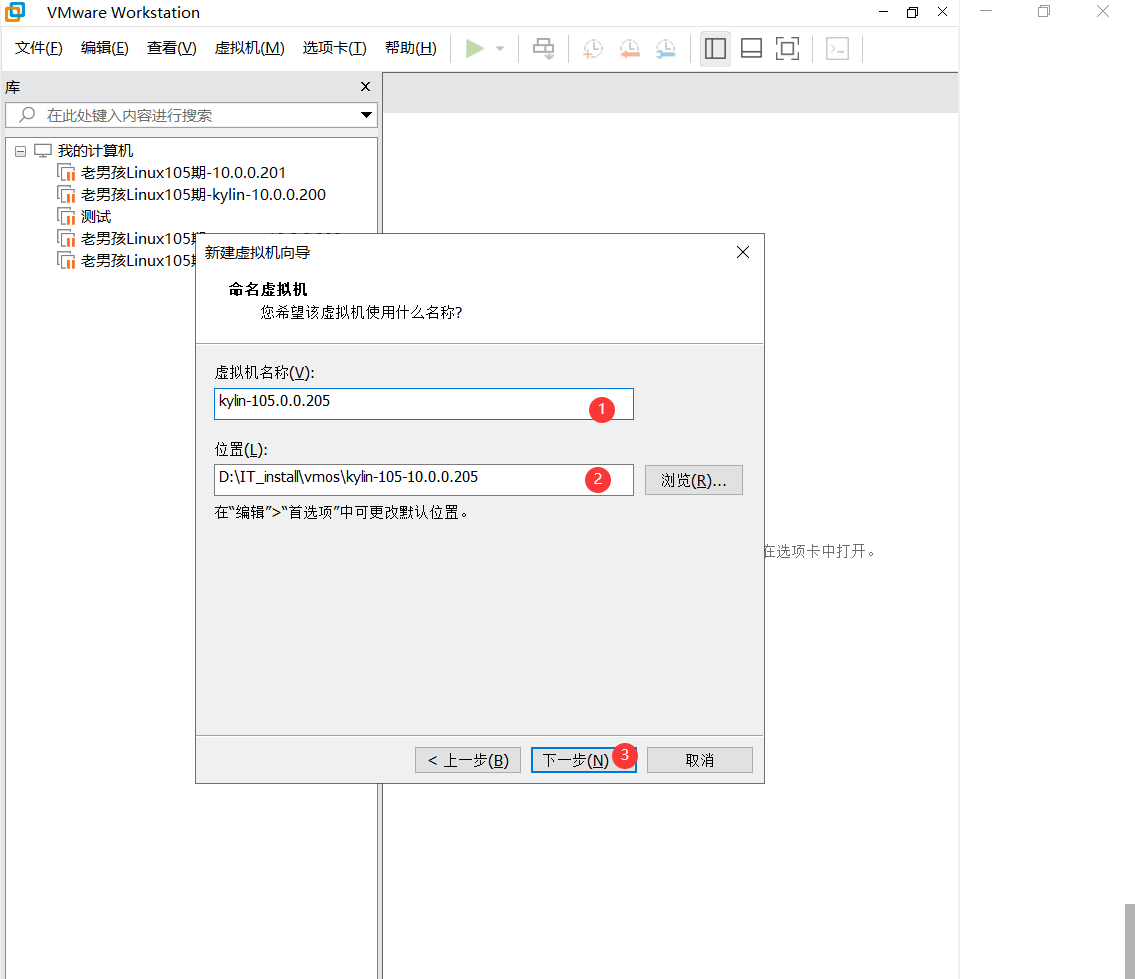Click the 位置 path input field

[x=423, y=480]
